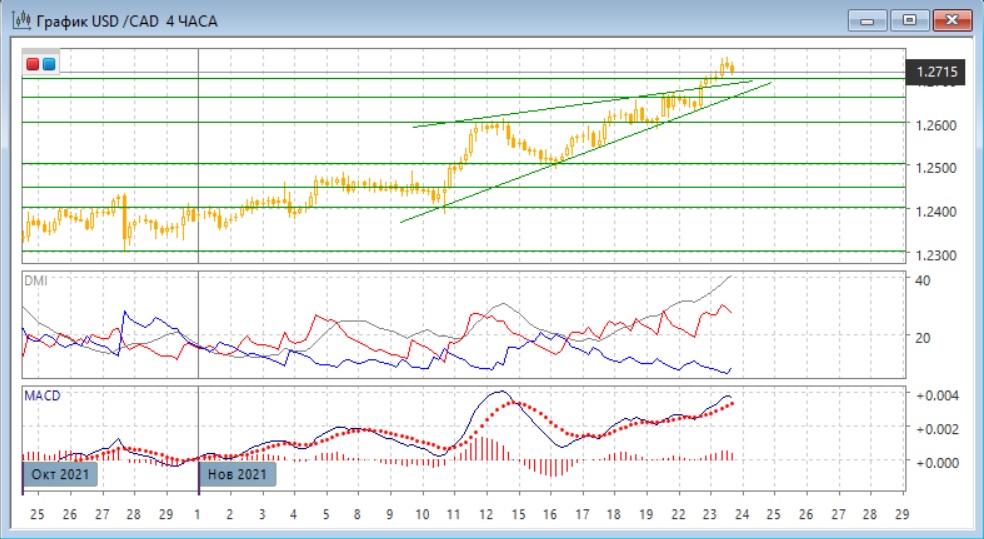Click the 1.2400 price axis label
Screen dimensions: 984x539
pos(936,211)
